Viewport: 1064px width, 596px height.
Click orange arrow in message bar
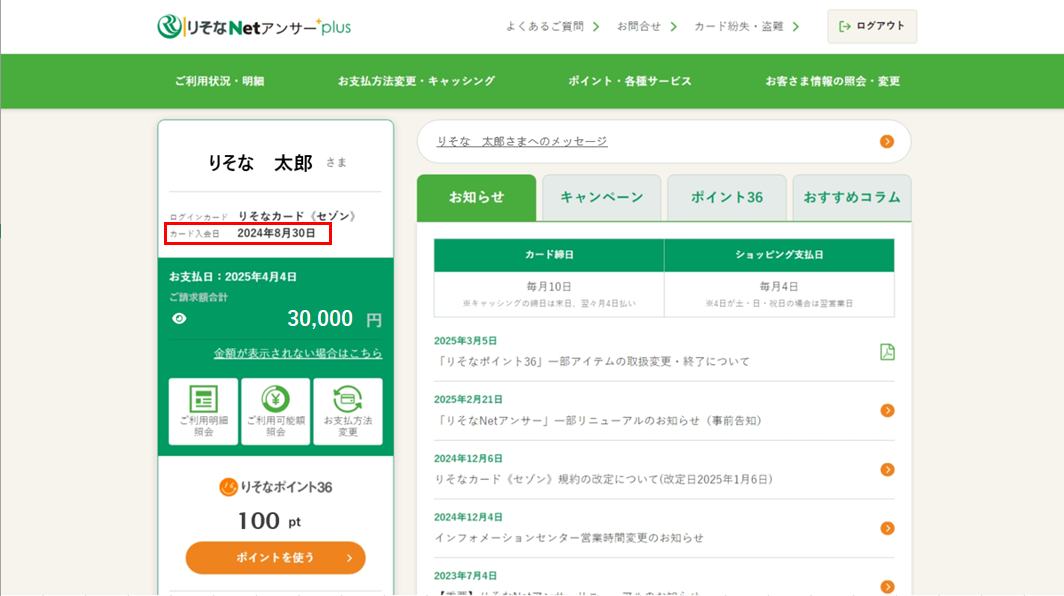point(887,141)
